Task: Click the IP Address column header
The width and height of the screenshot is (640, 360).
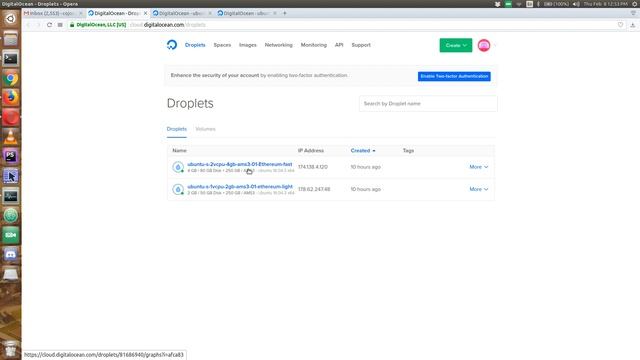Action: [x=311, y=151]
